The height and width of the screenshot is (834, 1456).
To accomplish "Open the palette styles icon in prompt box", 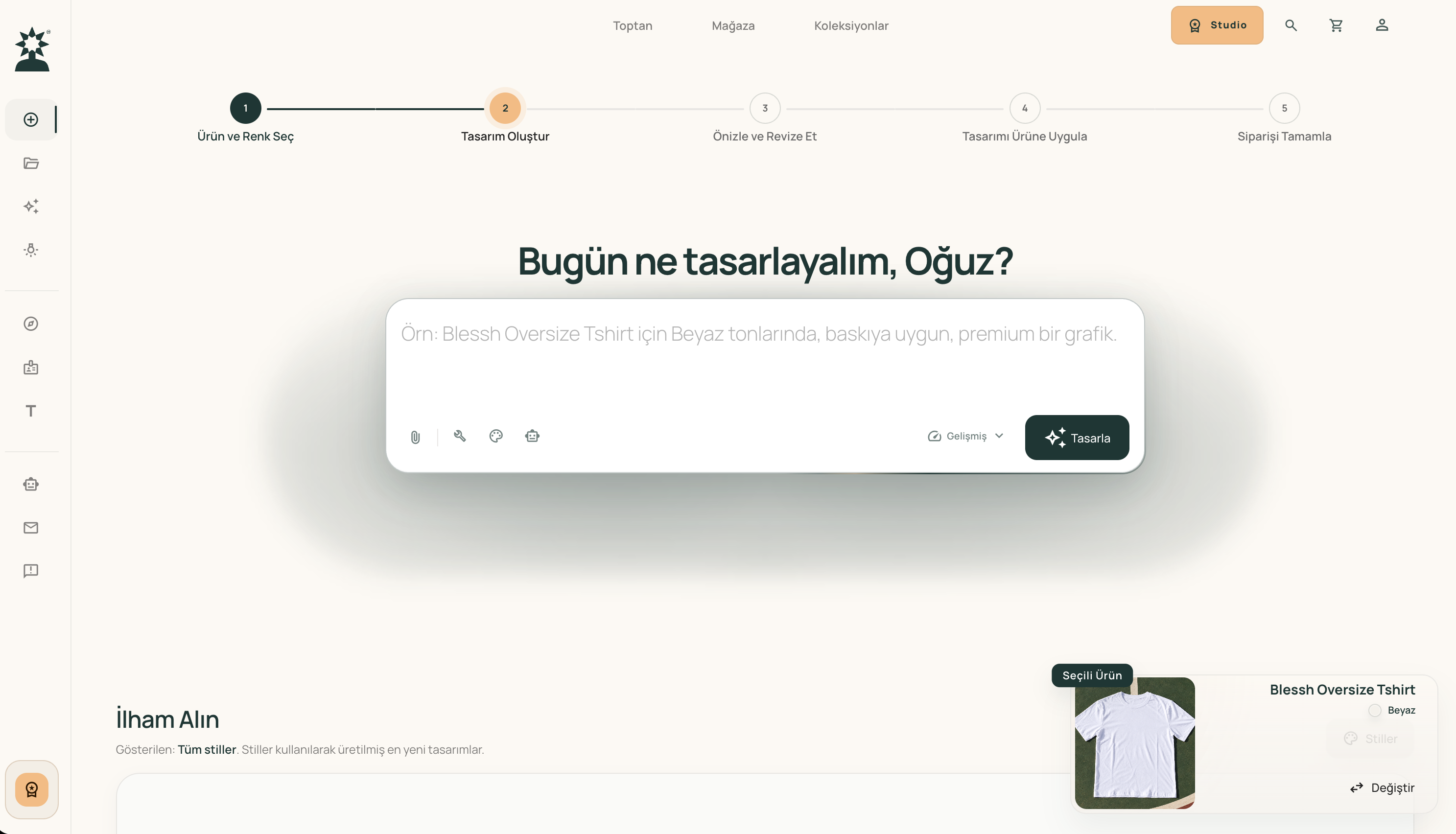I will pos(496,436).
